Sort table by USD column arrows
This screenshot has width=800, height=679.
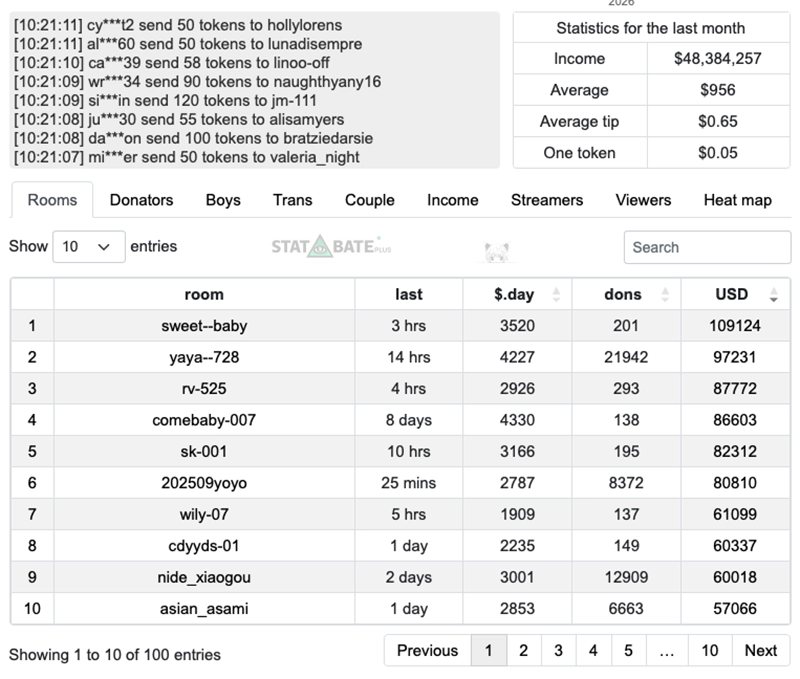coord(773,295)
